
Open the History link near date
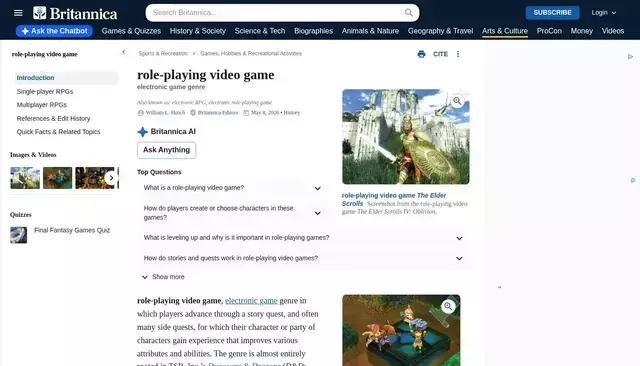point(291,113)
